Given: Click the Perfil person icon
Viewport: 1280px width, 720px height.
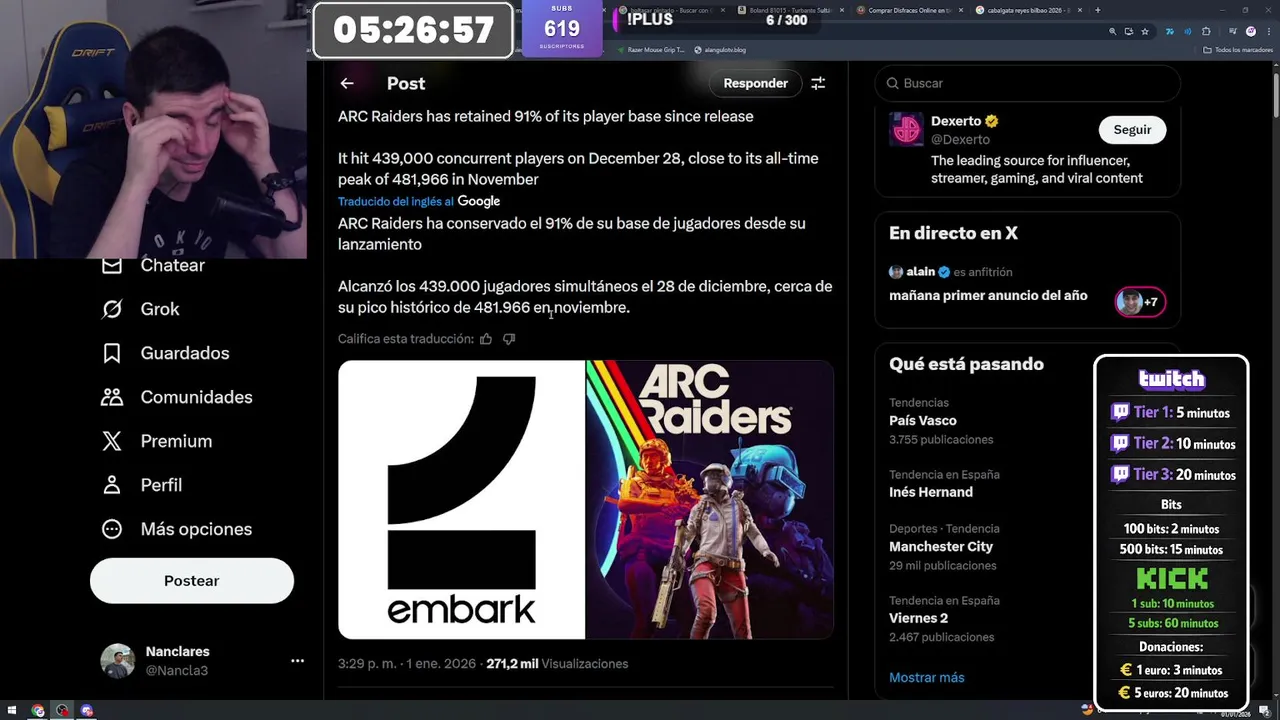Looking at the screenshot, I should 112,485.
